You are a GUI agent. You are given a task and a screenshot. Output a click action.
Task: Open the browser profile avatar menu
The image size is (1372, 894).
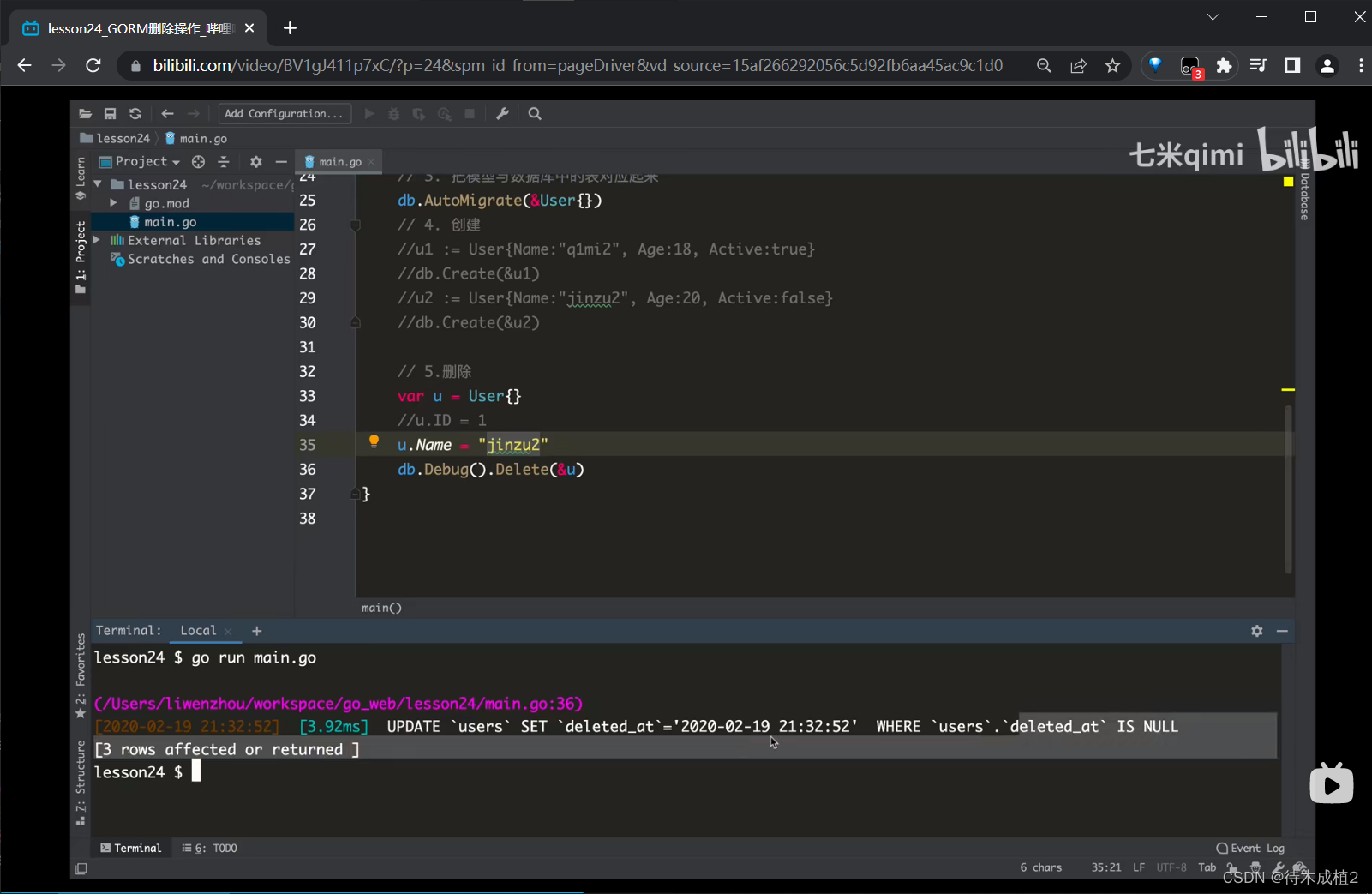click(x=1327, y=65)
